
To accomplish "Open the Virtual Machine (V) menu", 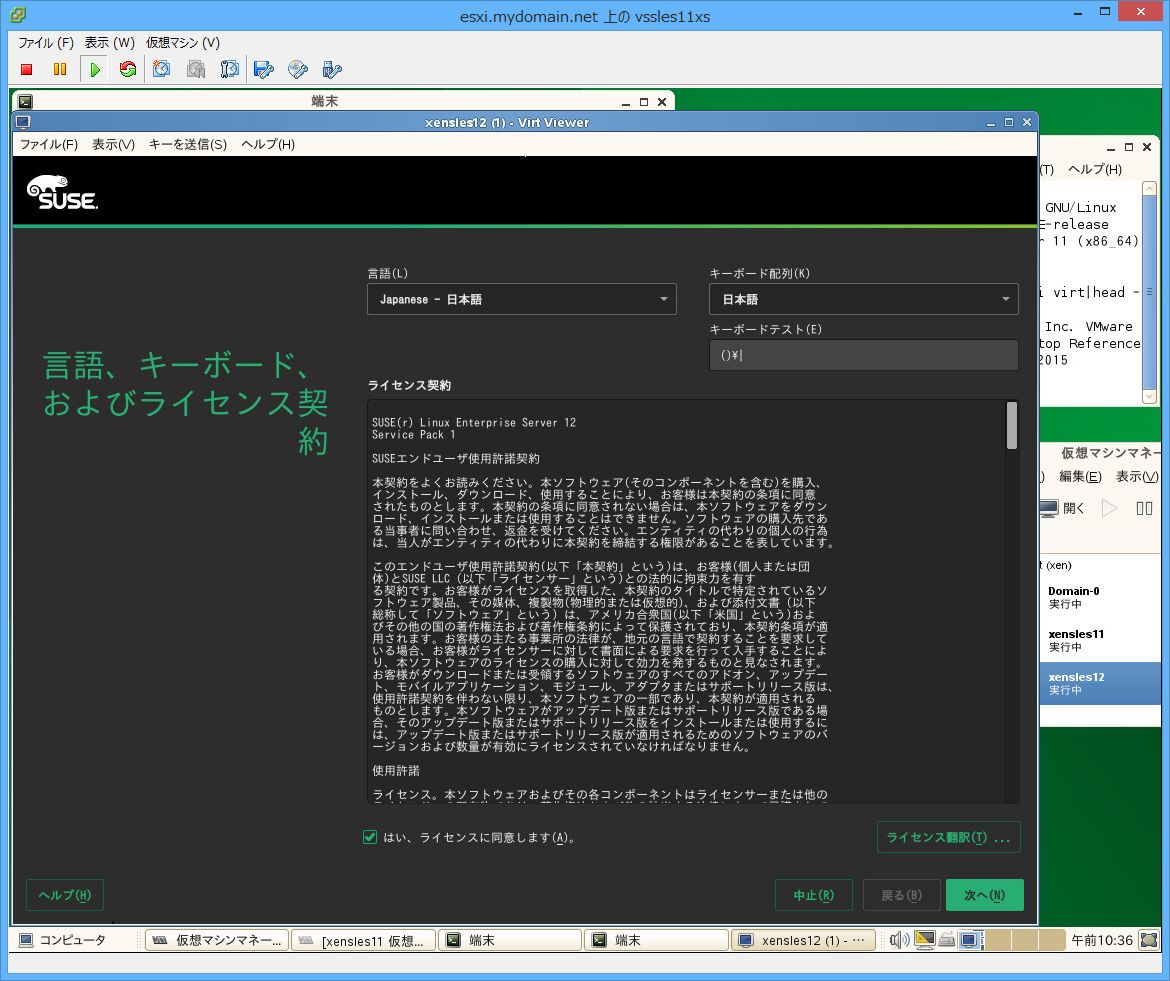I will click(x=183, y=43).
